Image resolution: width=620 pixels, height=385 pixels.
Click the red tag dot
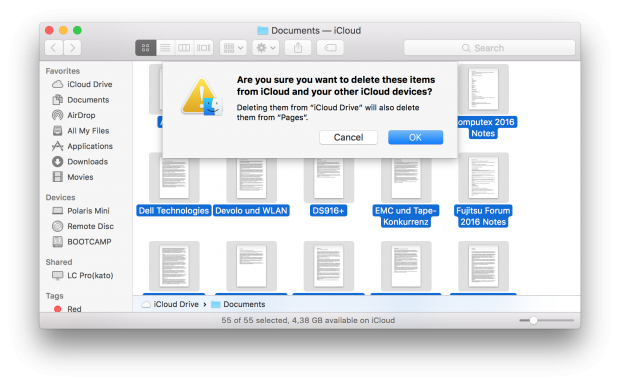[x=58, y=309]
